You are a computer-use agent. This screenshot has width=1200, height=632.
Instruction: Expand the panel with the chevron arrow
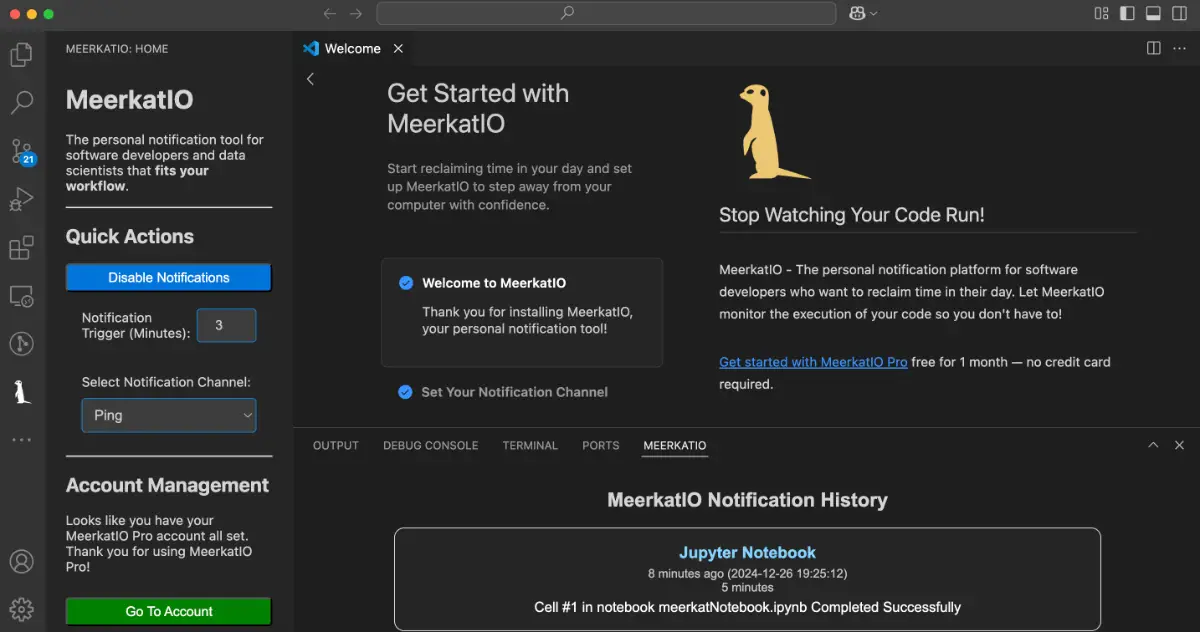[x=1153, y=444]
